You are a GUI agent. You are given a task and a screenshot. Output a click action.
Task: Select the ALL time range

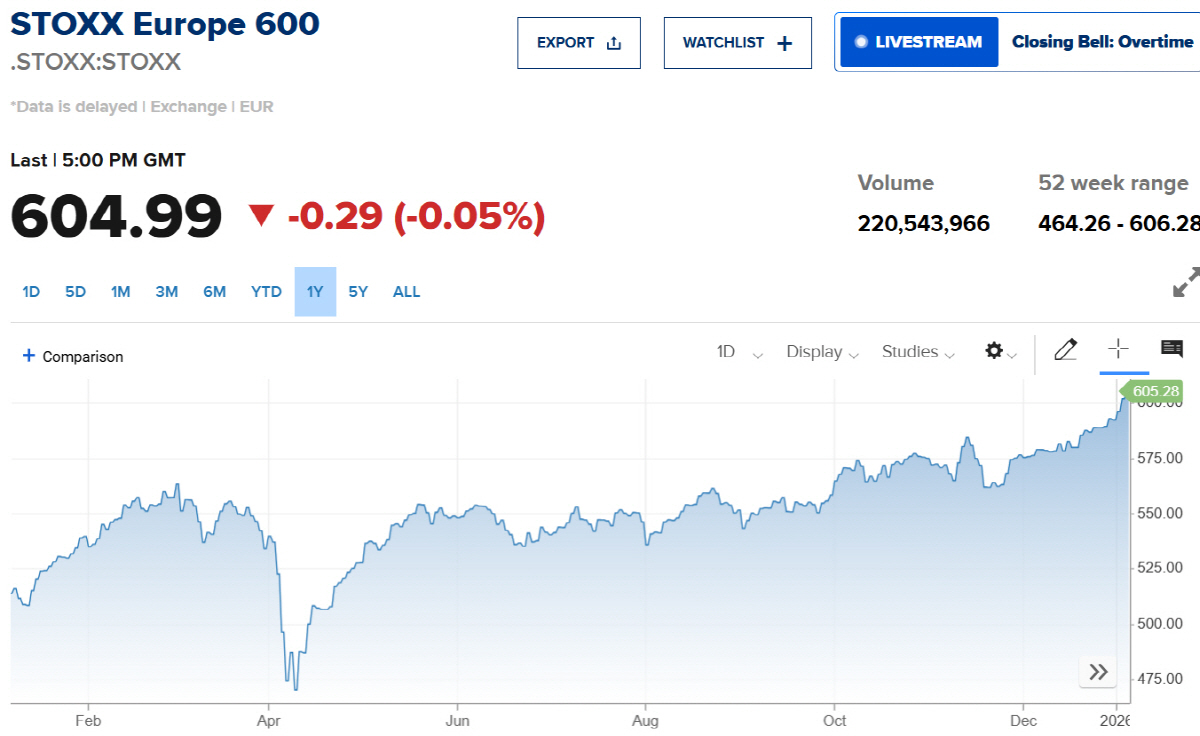point(406,291)
